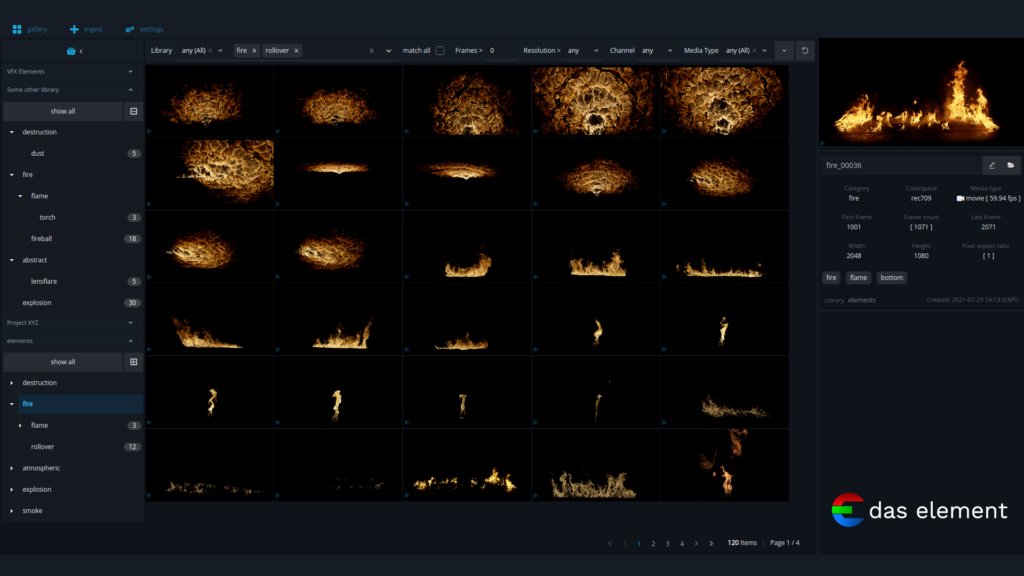Go to page 4

682,543
